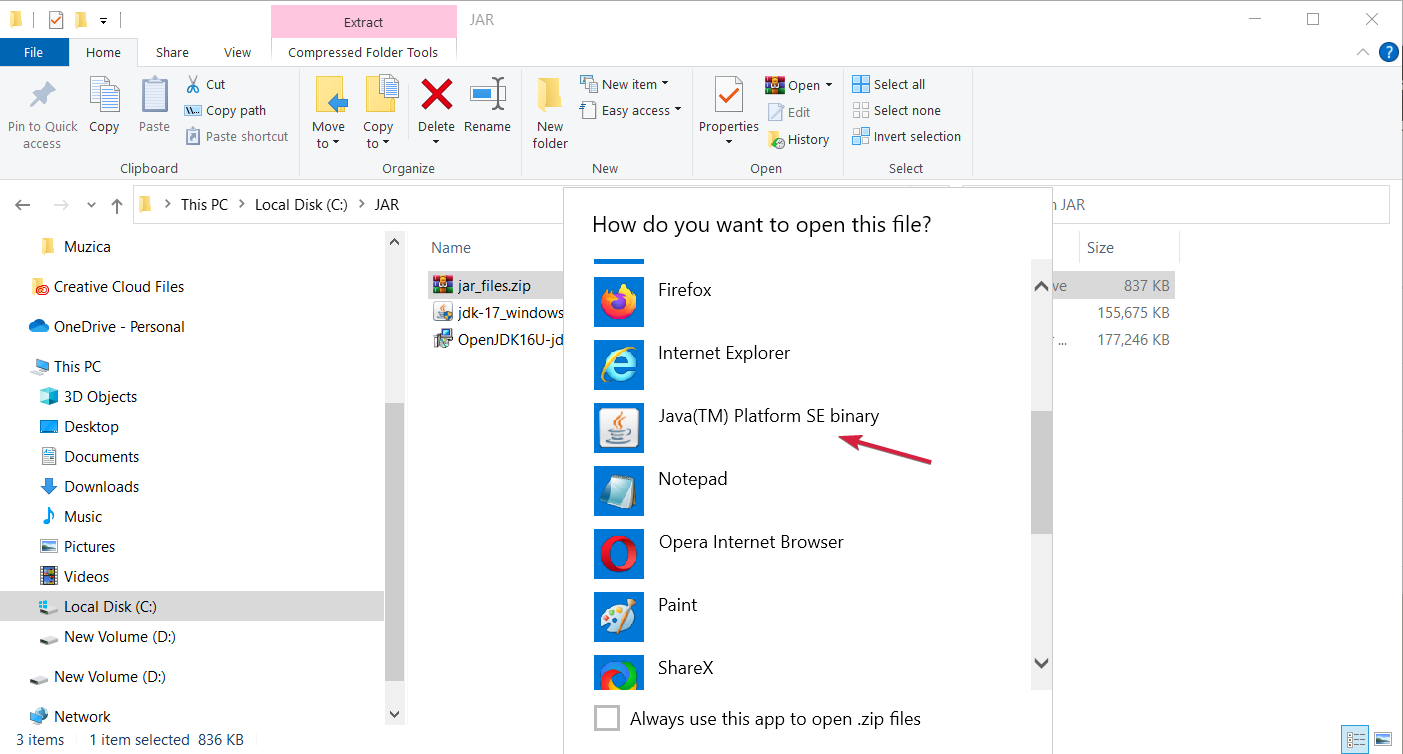Click the JAR breadcrumb
The height and width of the screenshot is (754, 1403).
387,205
